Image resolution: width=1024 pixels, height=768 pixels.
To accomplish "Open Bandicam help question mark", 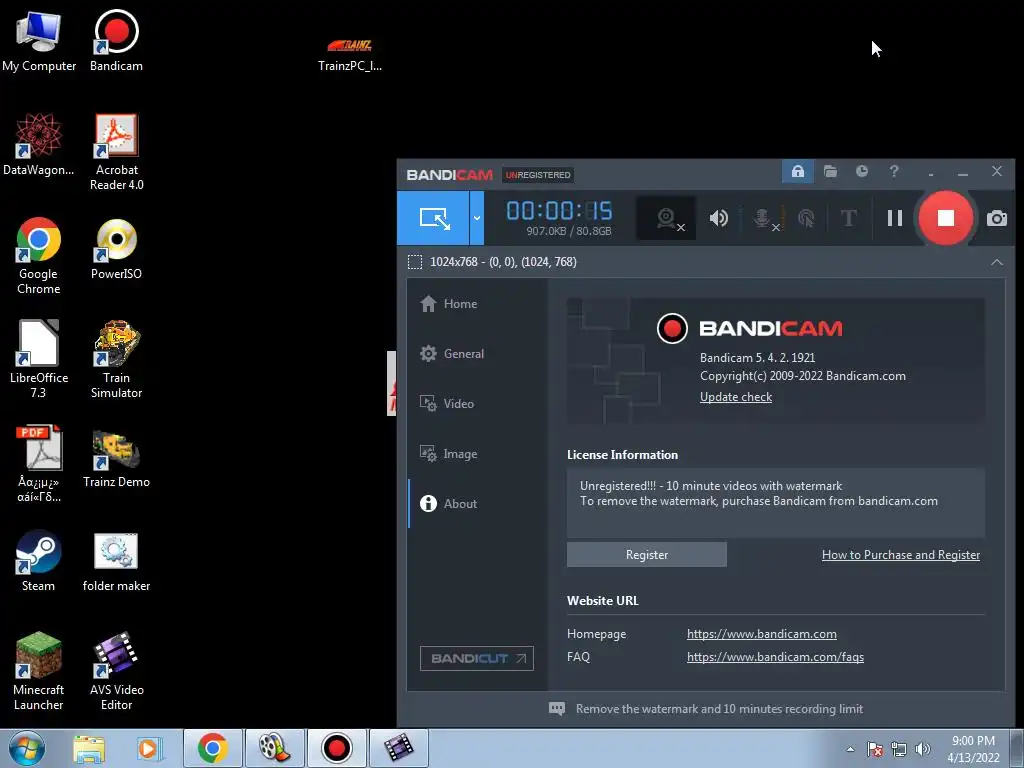I will (894, 172).
